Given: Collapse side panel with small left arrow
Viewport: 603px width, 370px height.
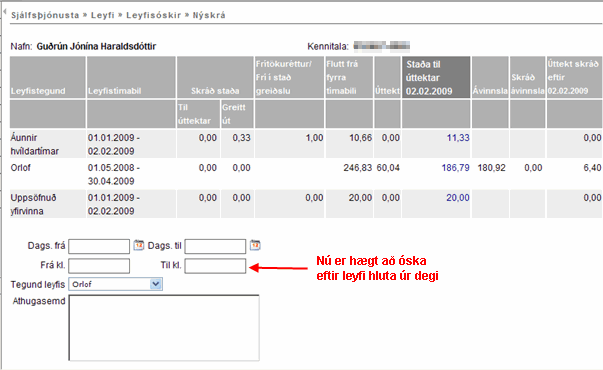Looking at the screenshot, I should (4, 12).
